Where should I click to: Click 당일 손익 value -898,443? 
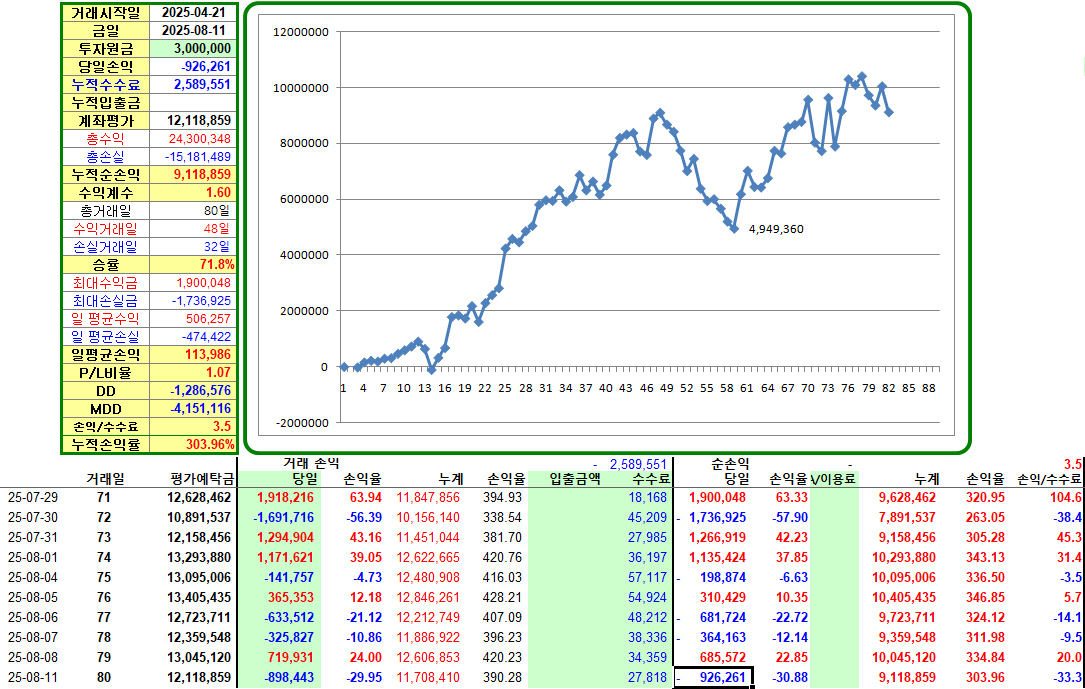289,677
